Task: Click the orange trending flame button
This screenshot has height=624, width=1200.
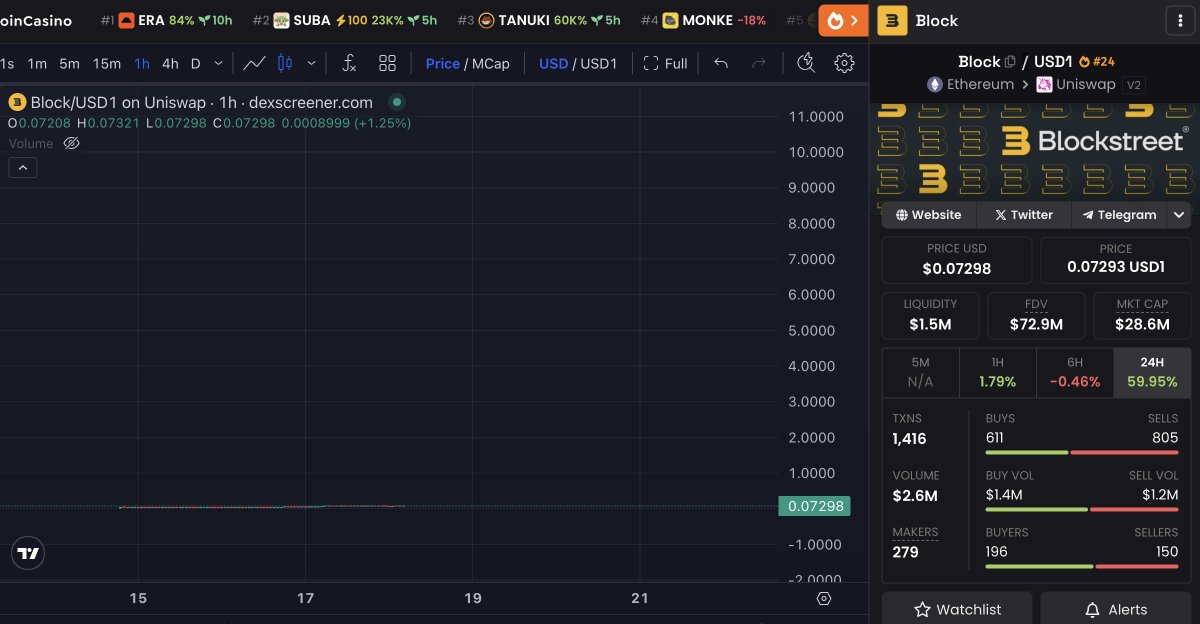Action: tap(843, 20)
